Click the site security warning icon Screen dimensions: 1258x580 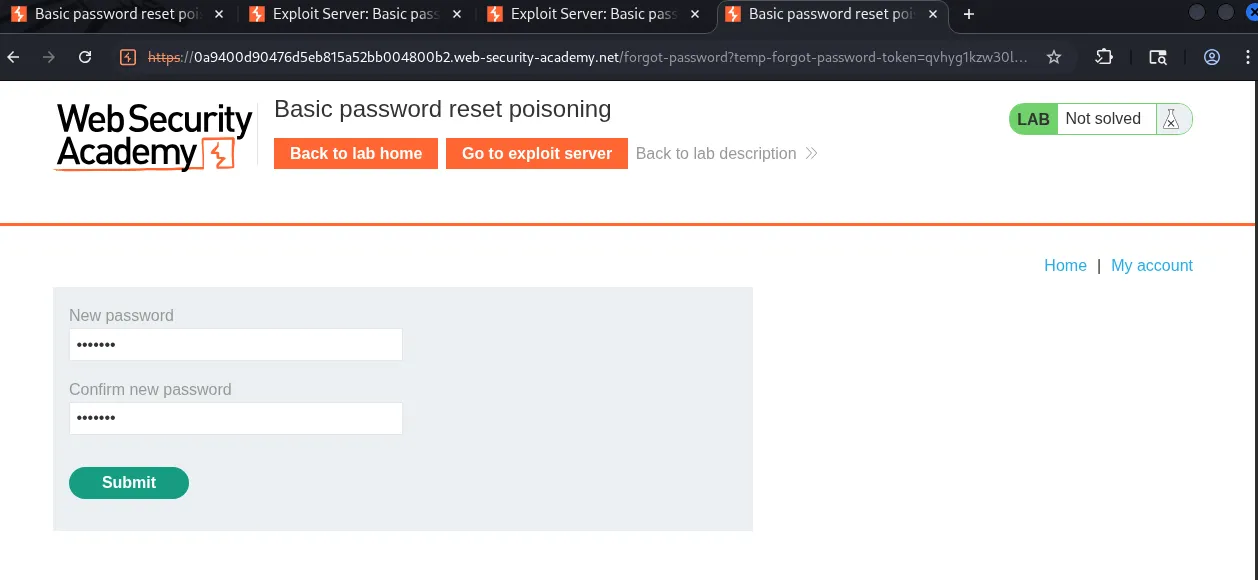127,57
